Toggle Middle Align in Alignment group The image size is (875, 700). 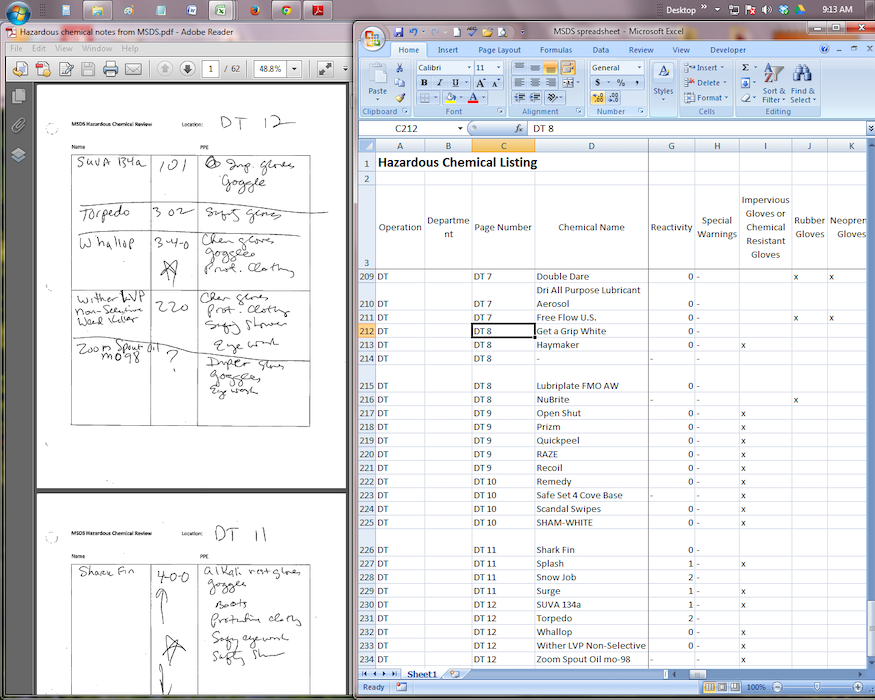coord(535,68)
